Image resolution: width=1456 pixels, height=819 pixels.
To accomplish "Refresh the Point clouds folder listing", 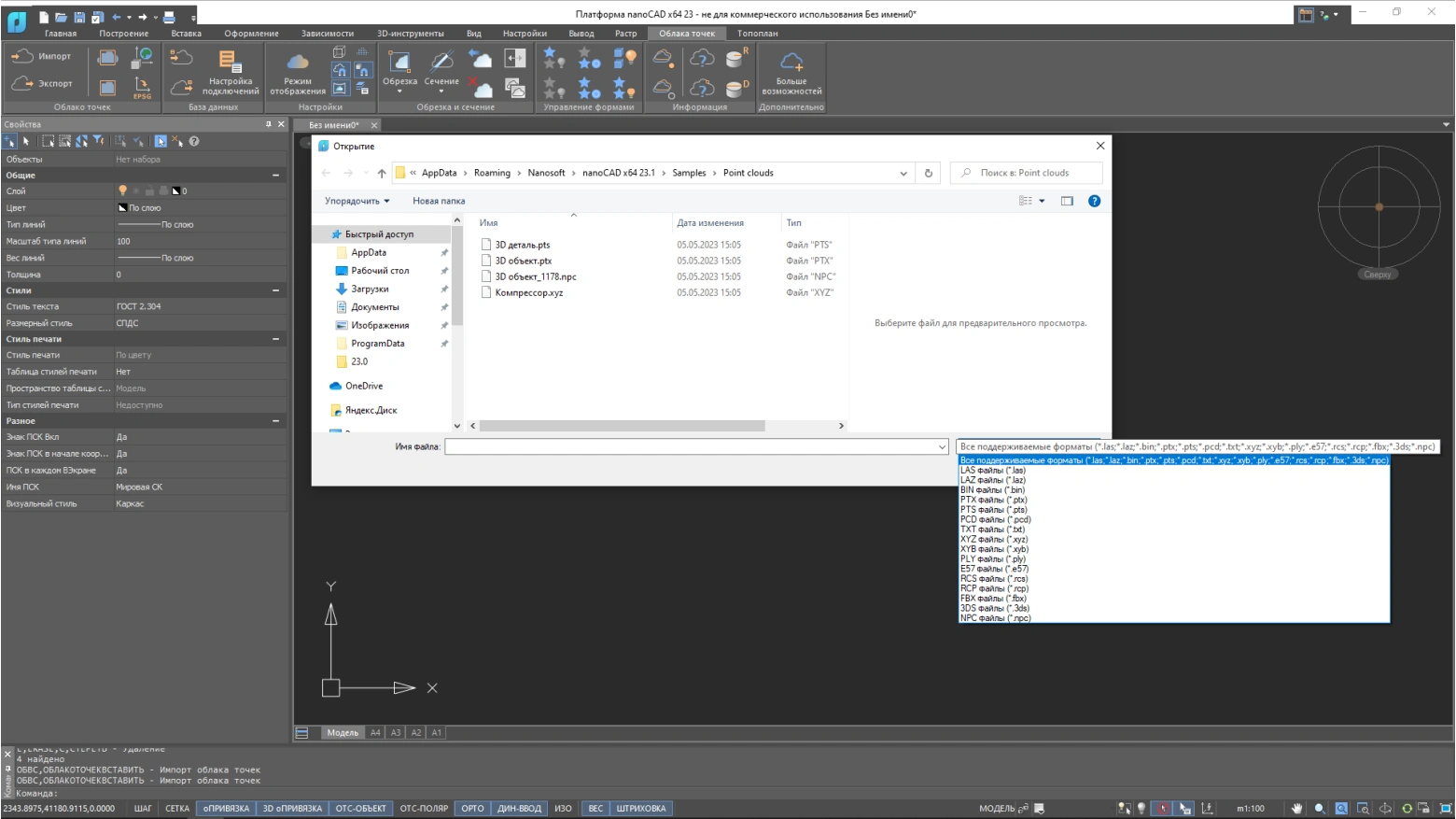I will (928, 173).
